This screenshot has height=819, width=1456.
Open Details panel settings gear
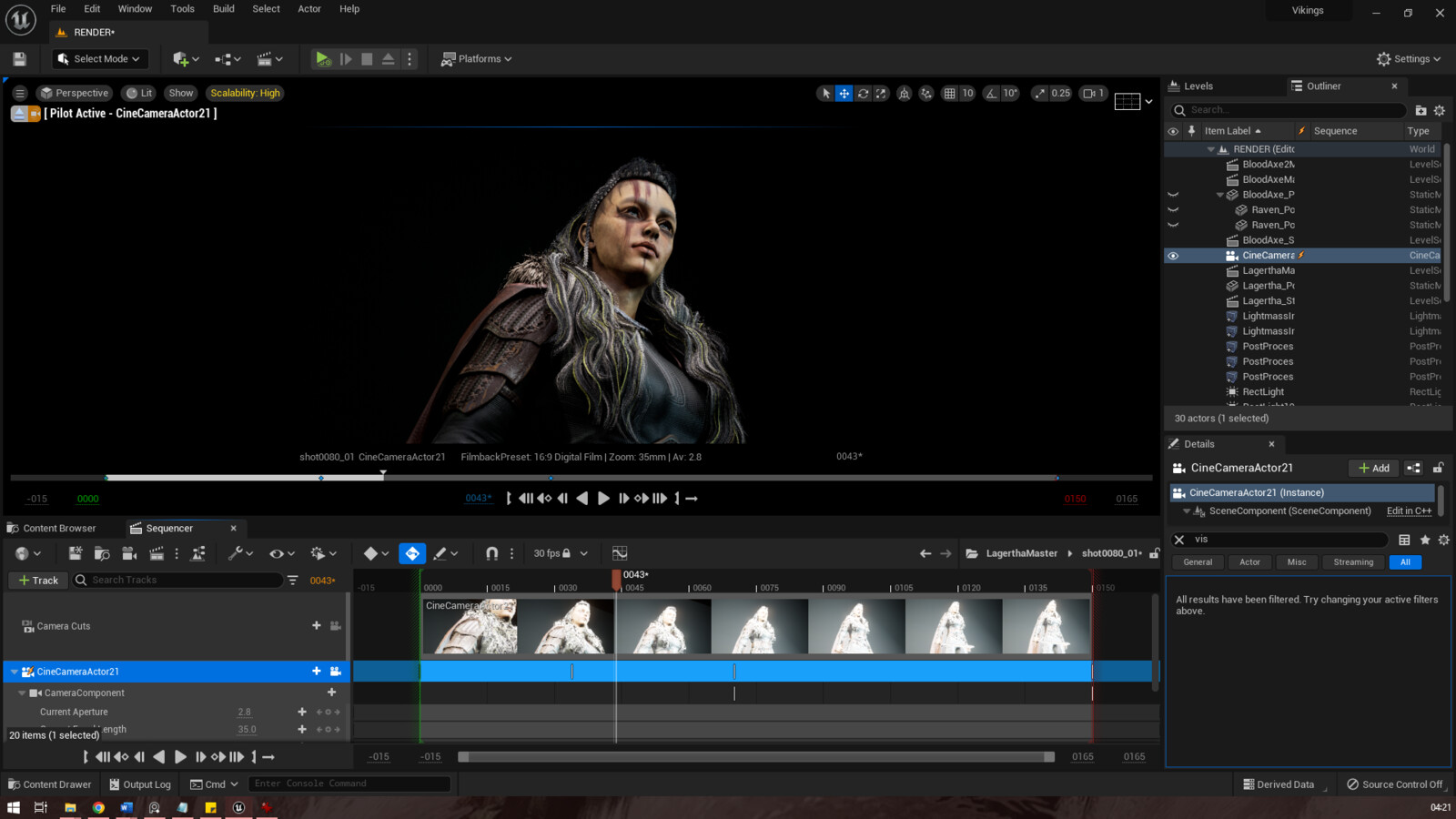pyautogui.click(x=1443, y=540)
